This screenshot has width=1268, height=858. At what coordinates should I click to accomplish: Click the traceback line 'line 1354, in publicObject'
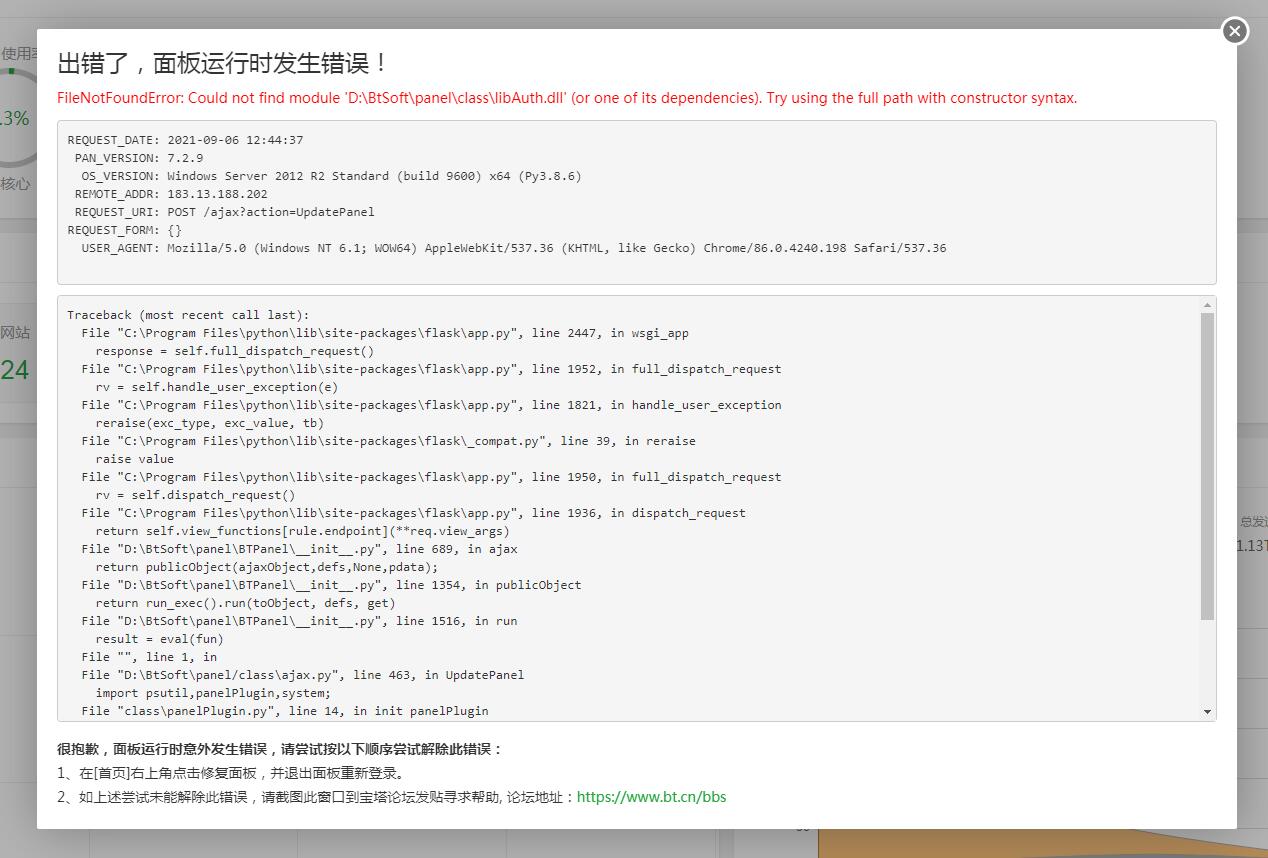point(331,585)
